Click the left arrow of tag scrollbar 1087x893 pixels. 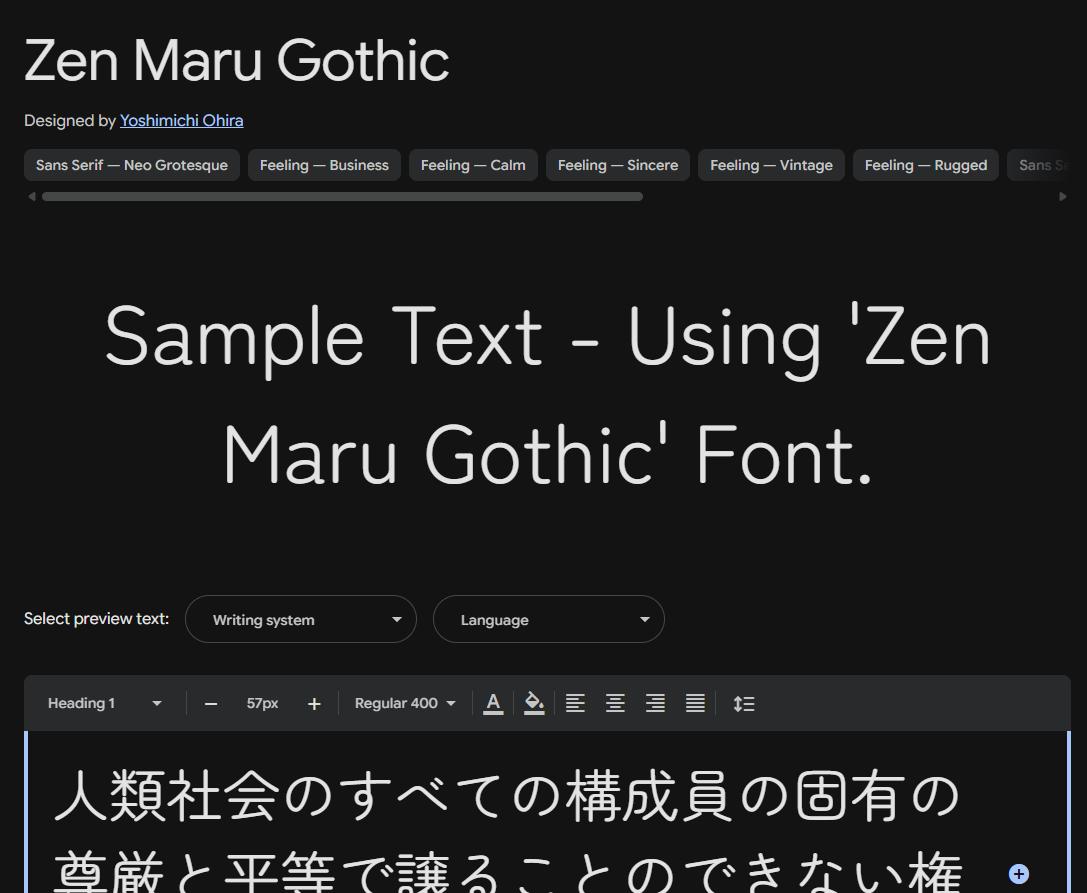tap(31, 196)
